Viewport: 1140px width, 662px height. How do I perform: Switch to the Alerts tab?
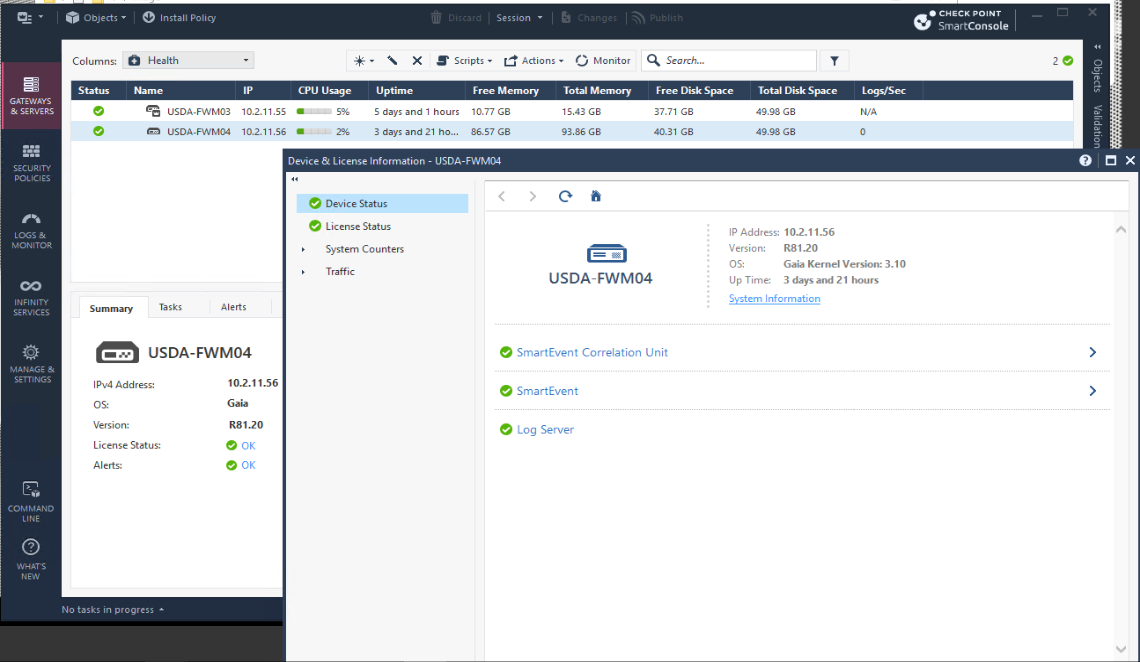[x=233, y=307]
